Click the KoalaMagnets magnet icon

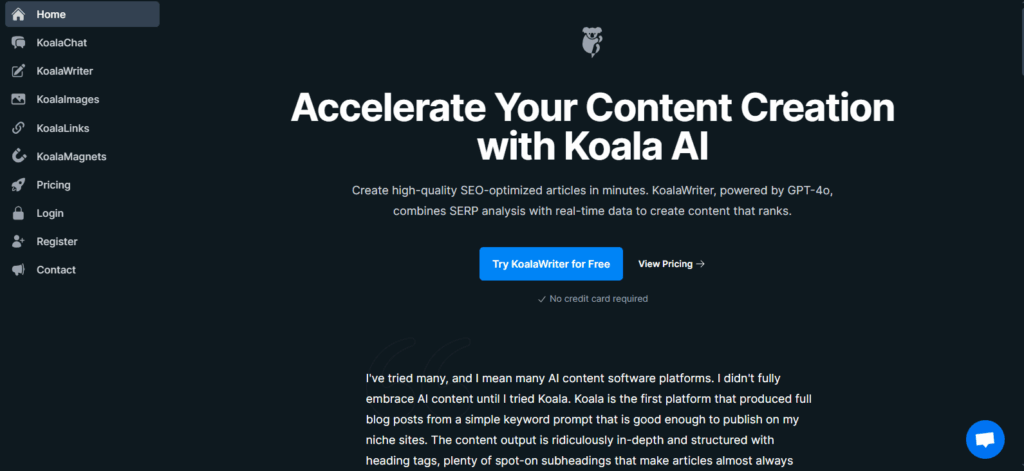[18, 156]
